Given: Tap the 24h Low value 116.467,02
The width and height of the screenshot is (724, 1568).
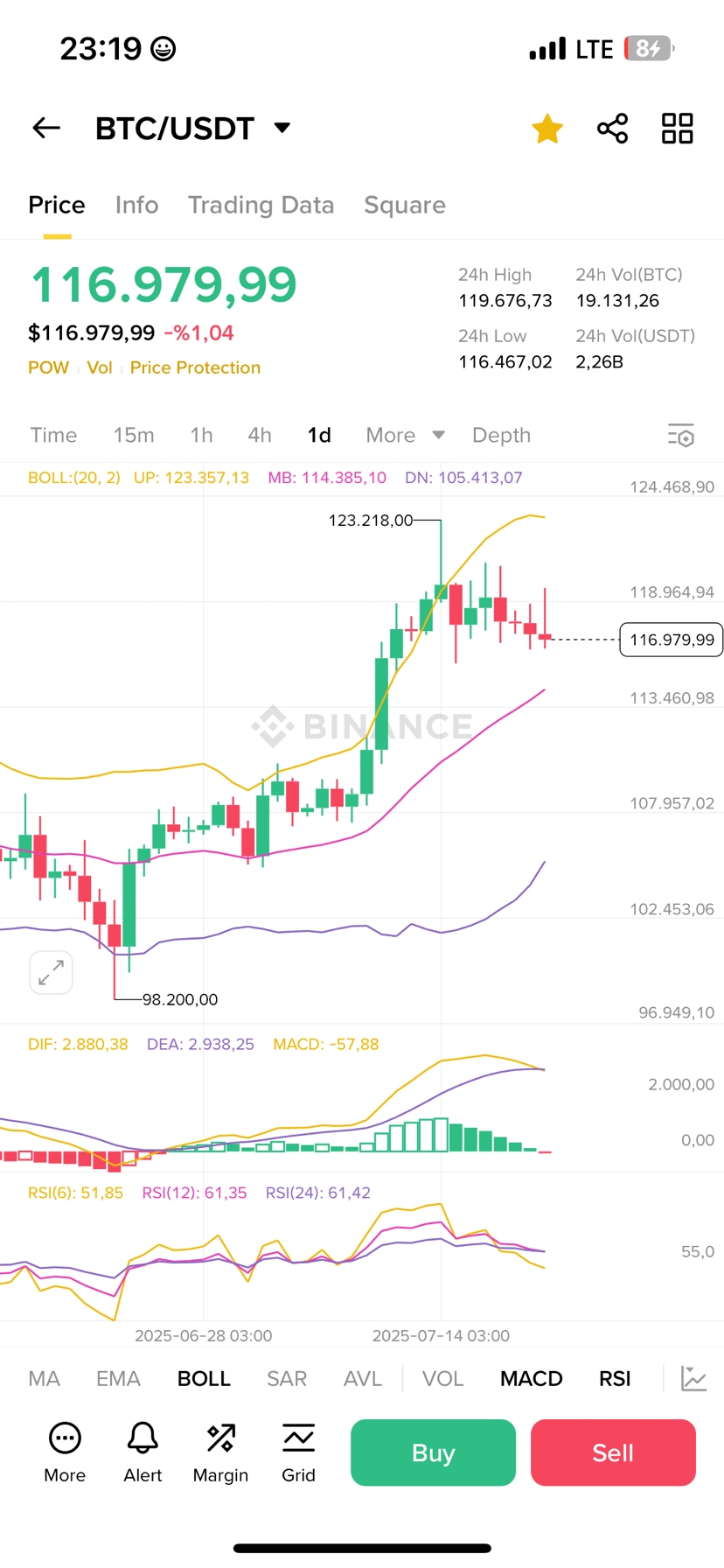Looking at the screenshot, I should (505, 362).
